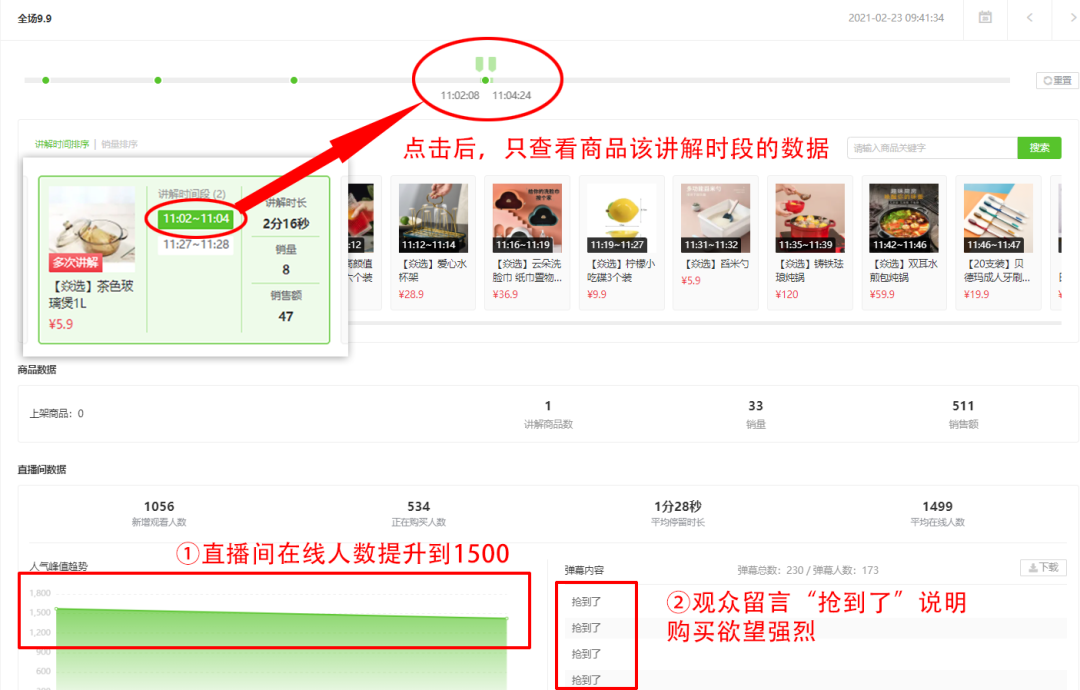Open the 云朵洗脸巾 product thumbnail
This screenshot has height=690, width=1080.
527,218
